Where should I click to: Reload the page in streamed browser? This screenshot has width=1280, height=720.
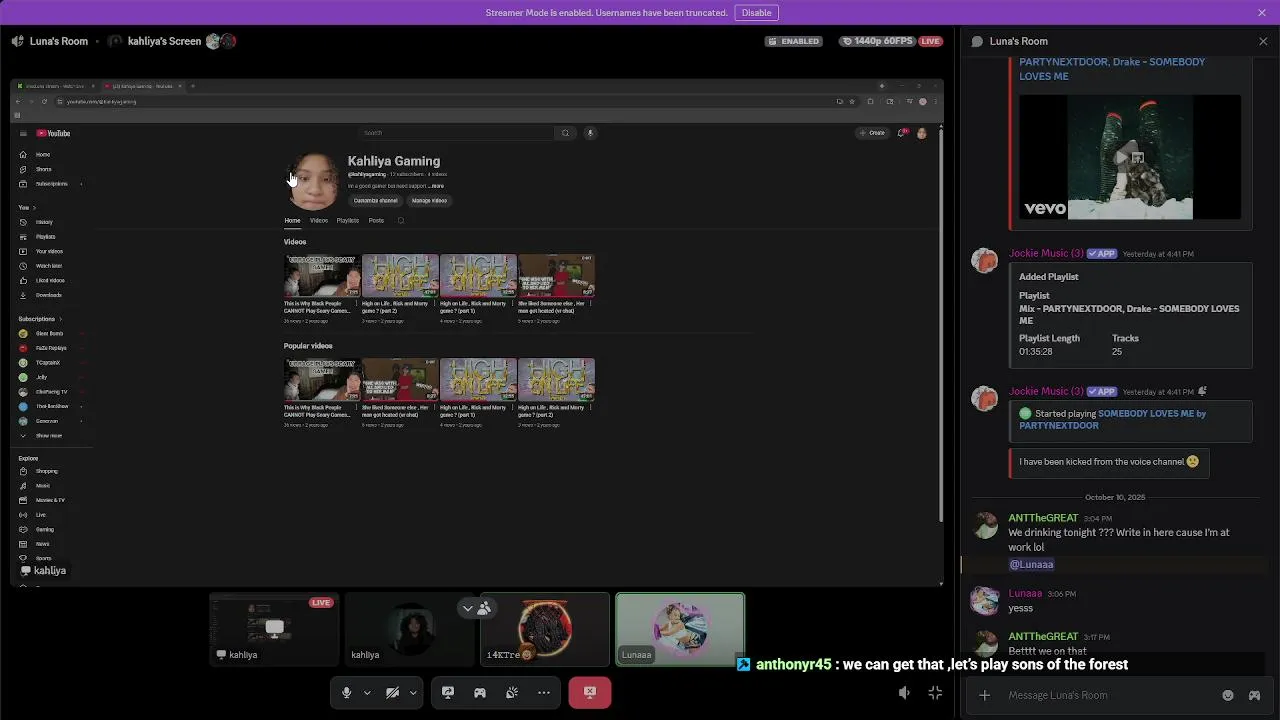45,101
